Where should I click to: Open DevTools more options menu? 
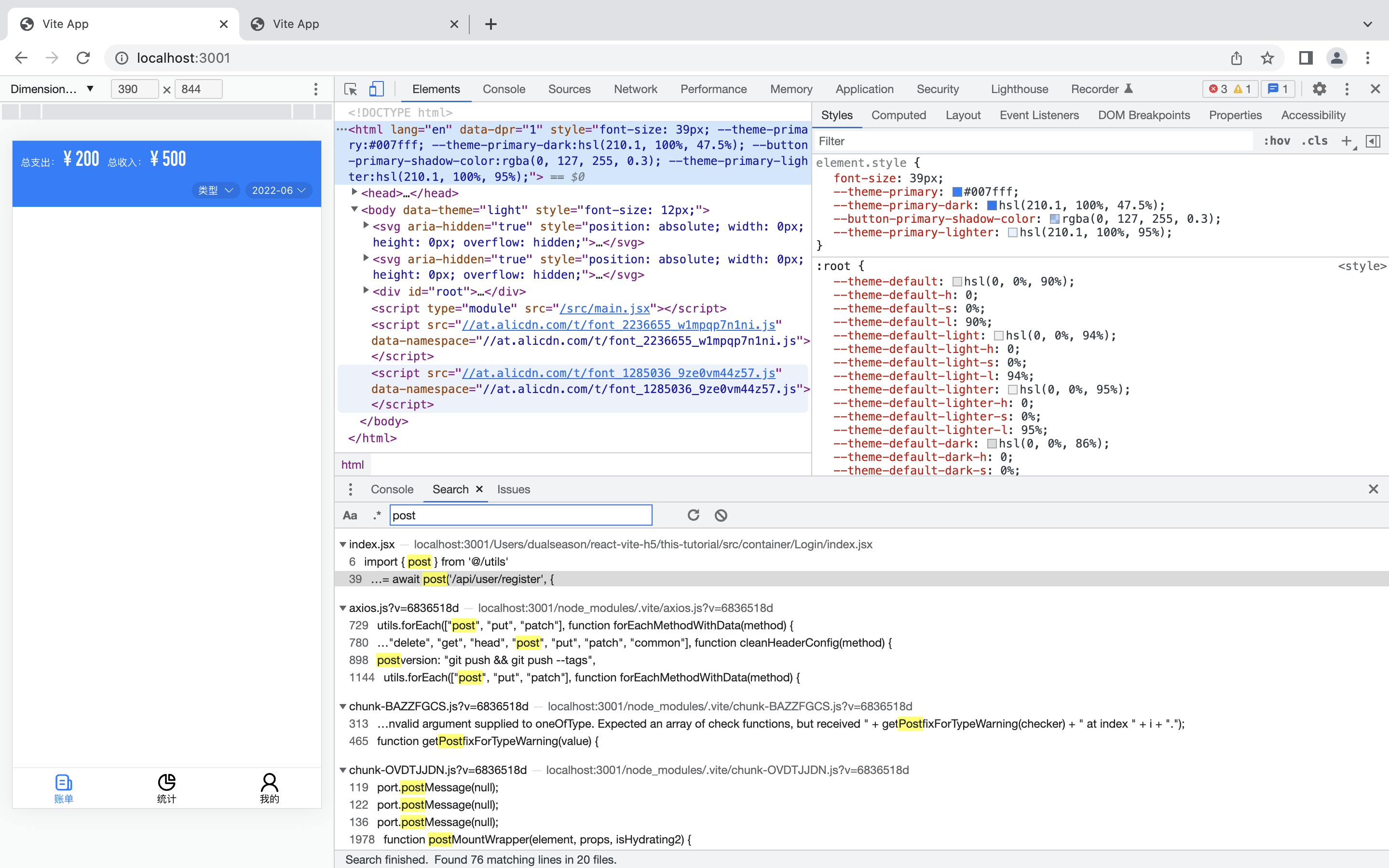(1347, 89)
